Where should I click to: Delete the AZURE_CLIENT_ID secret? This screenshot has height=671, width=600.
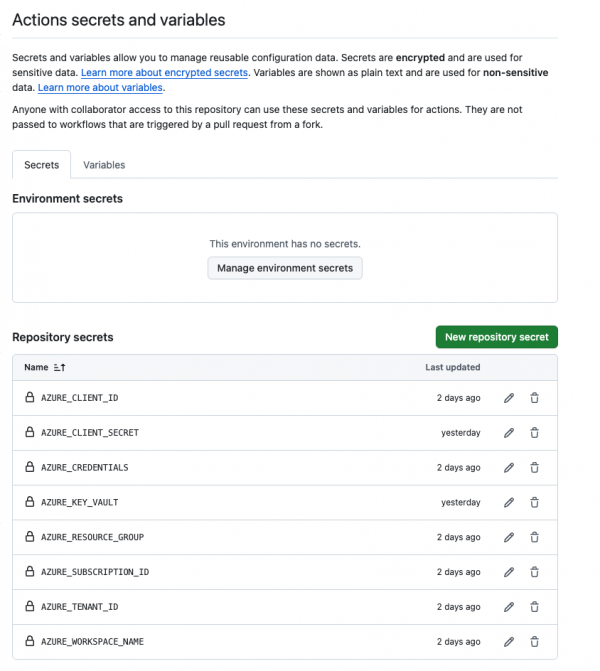pyautogui.click(x=534, y=398)
